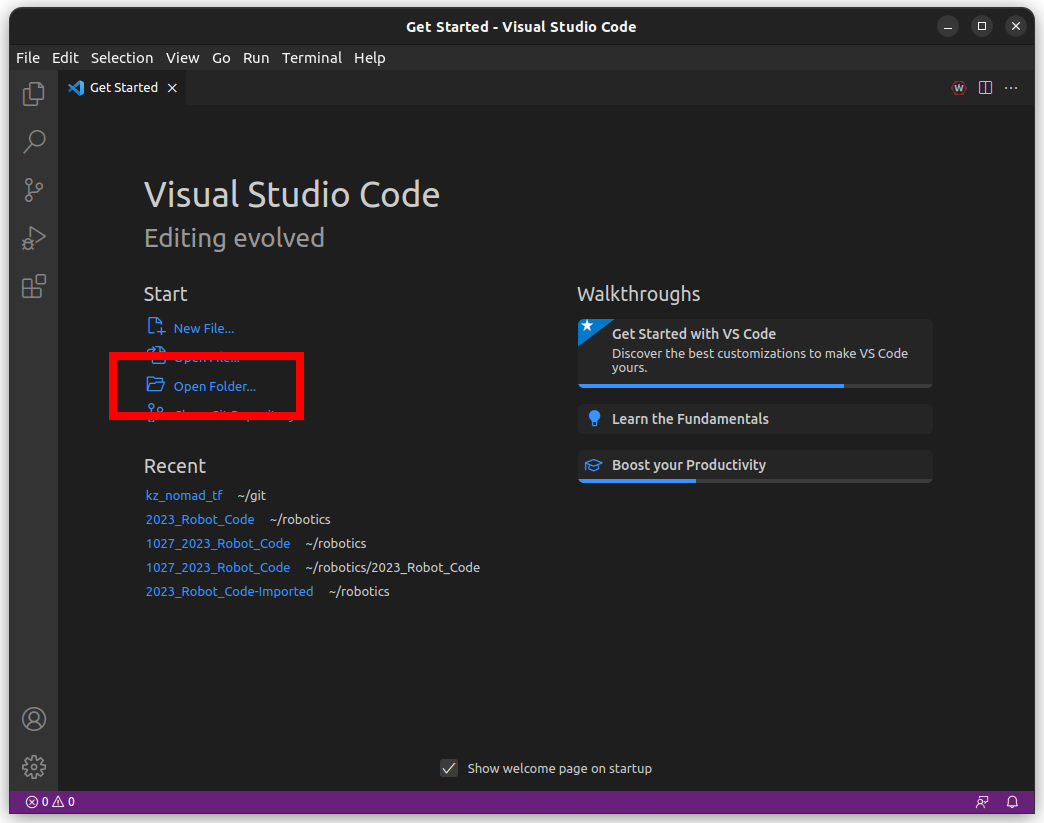The image size is (1044, 823).
Task: Select the Get Started tab
Action: click(123, 88)
